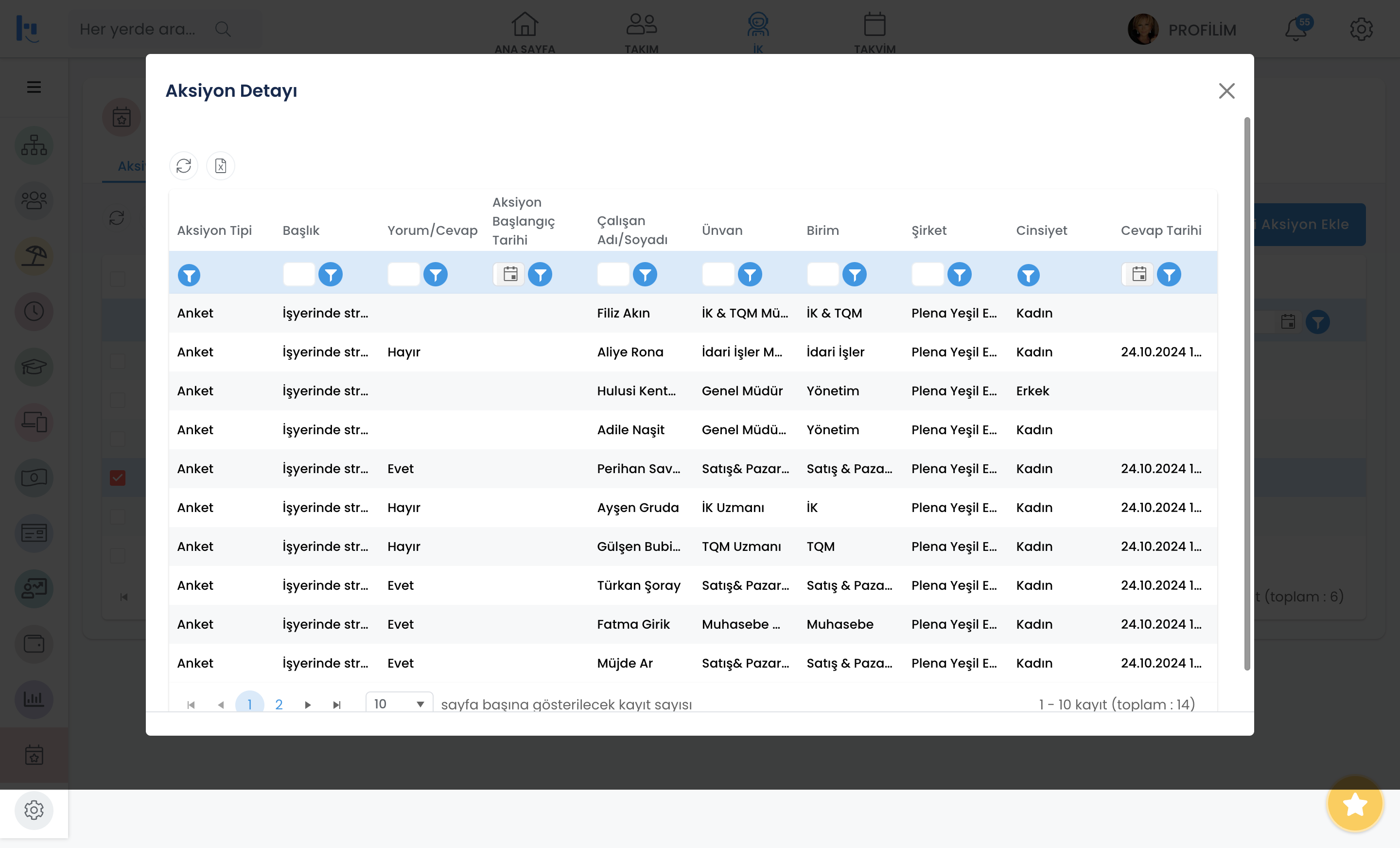Open the bottom-left settings gear
Image resolution: width=1400 pixels, height=848 pixels.
pyautogui.click(x=34, y=810)
